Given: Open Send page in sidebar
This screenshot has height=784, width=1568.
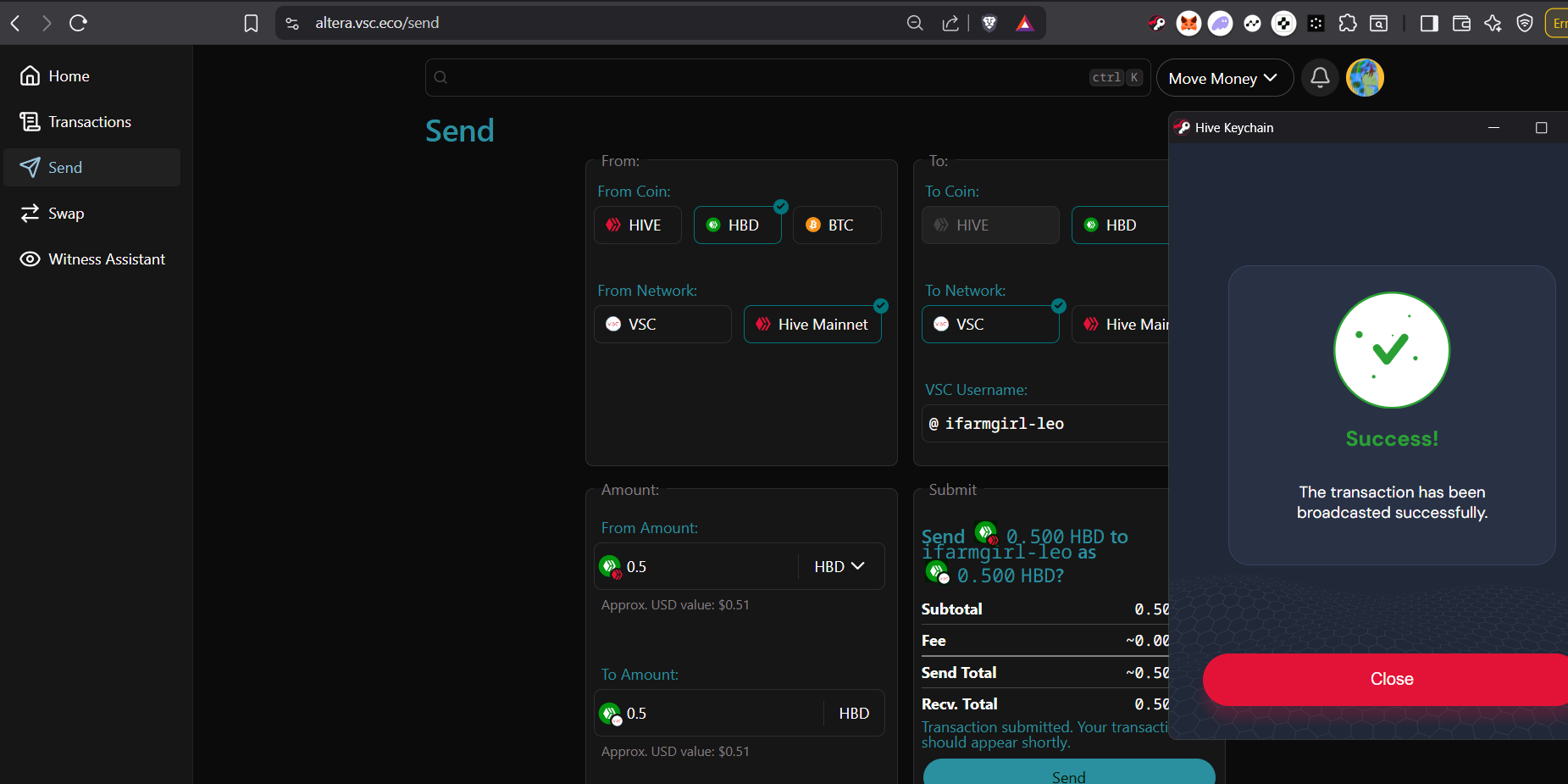Looking at the screenshot, I should 92,168.
